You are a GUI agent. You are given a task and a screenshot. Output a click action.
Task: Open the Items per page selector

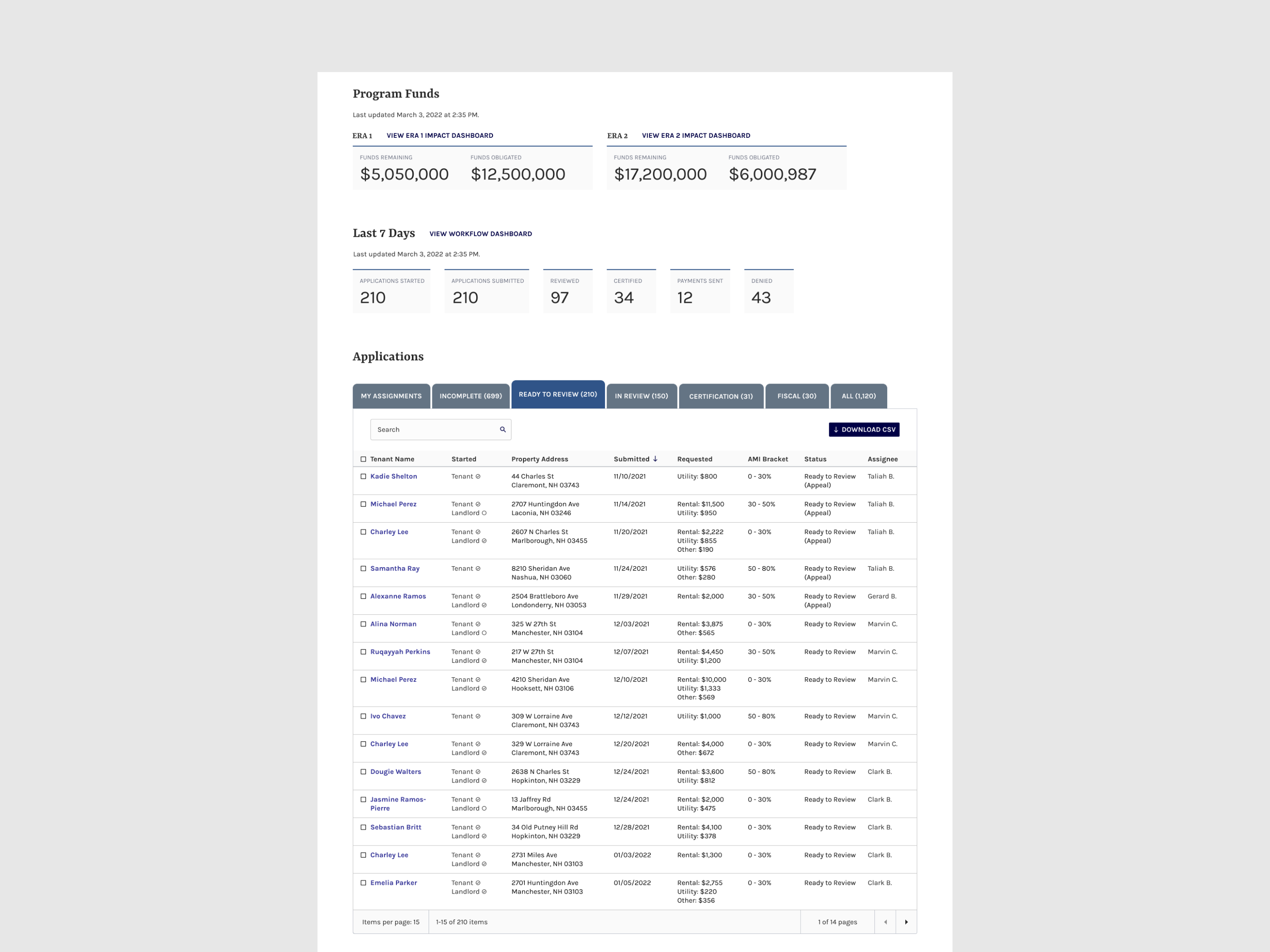(x=391, y=922)
